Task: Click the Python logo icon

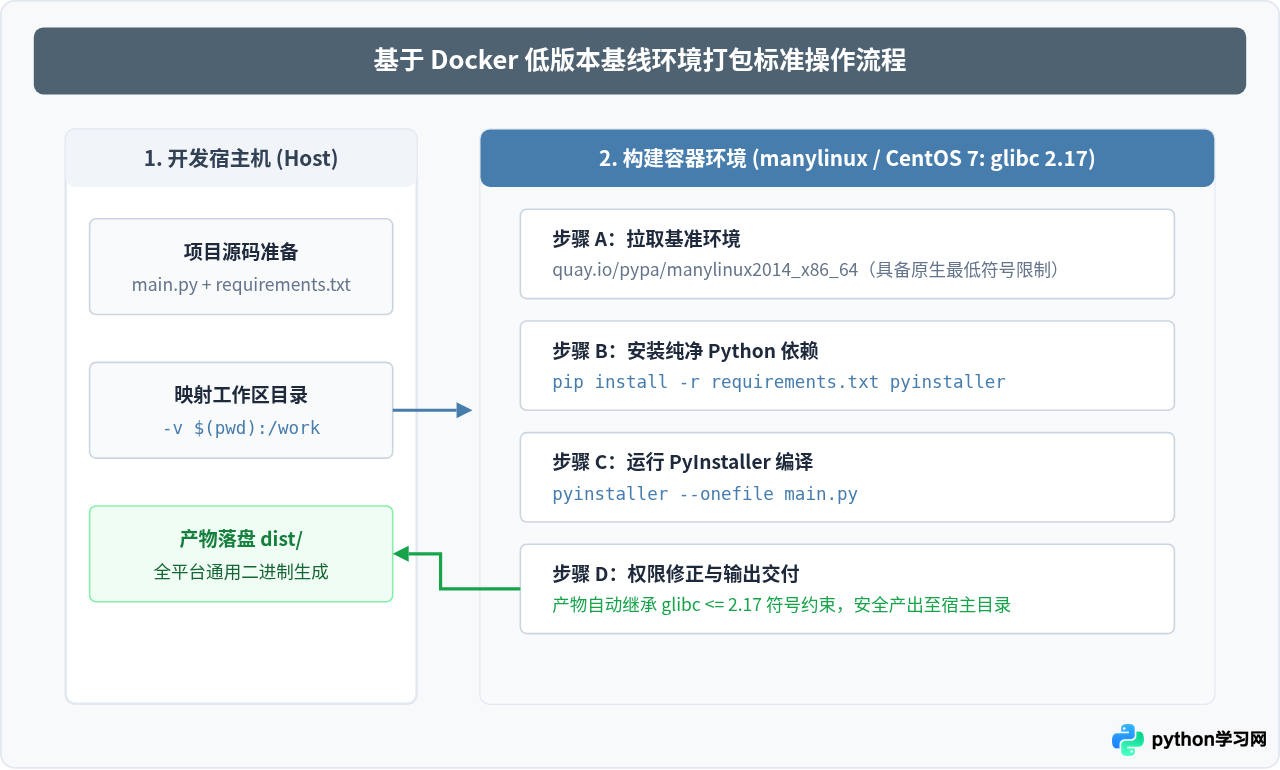Action: point(1128,739)
